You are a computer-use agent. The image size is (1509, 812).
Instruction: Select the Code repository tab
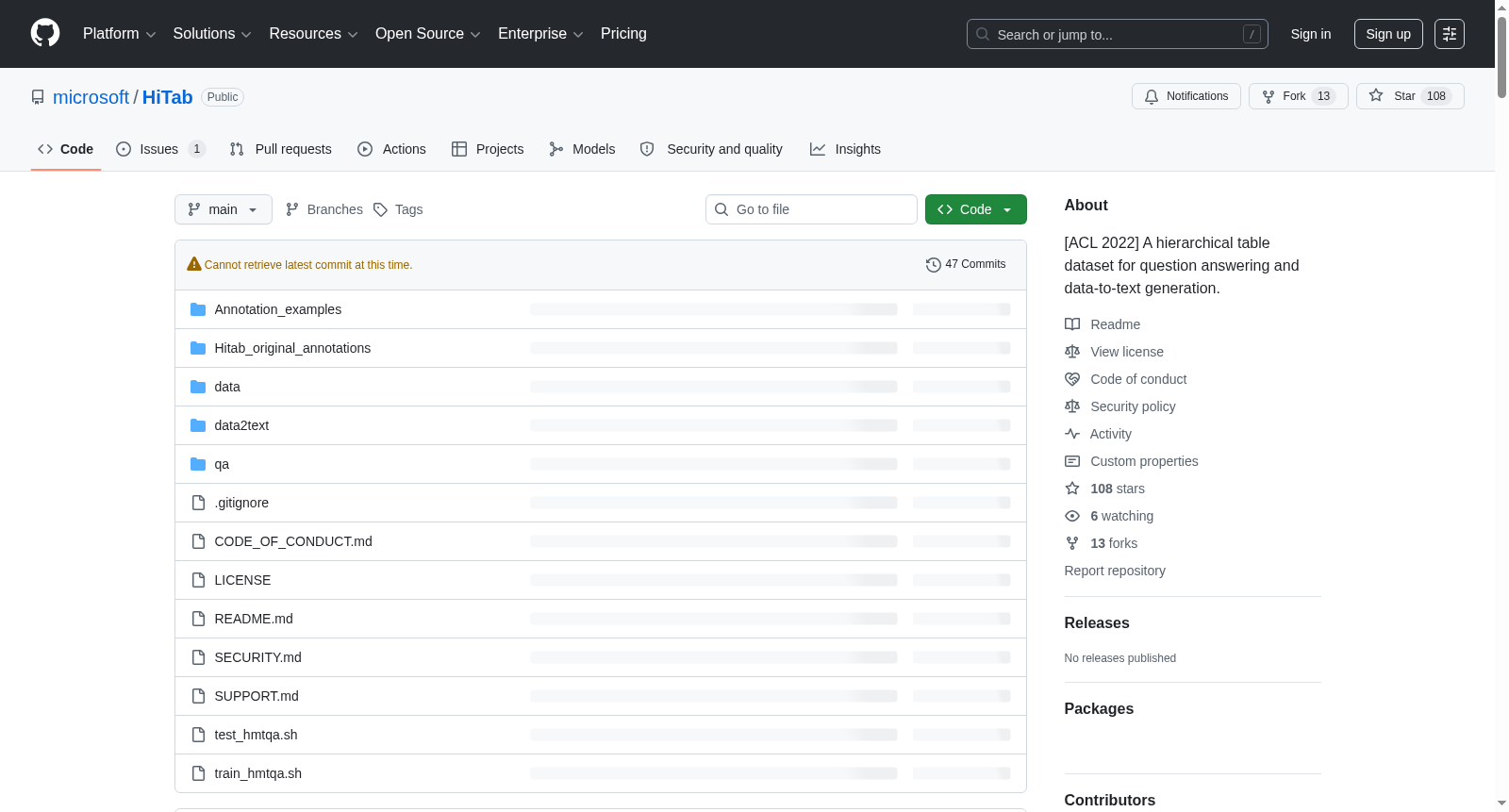click(66, 149)
